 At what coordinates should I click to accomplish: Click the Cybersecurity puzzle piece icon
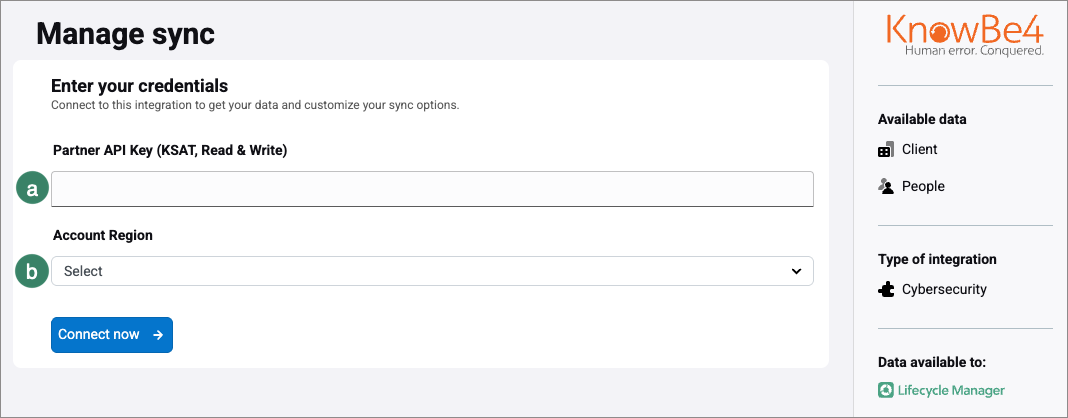(885, 290)
